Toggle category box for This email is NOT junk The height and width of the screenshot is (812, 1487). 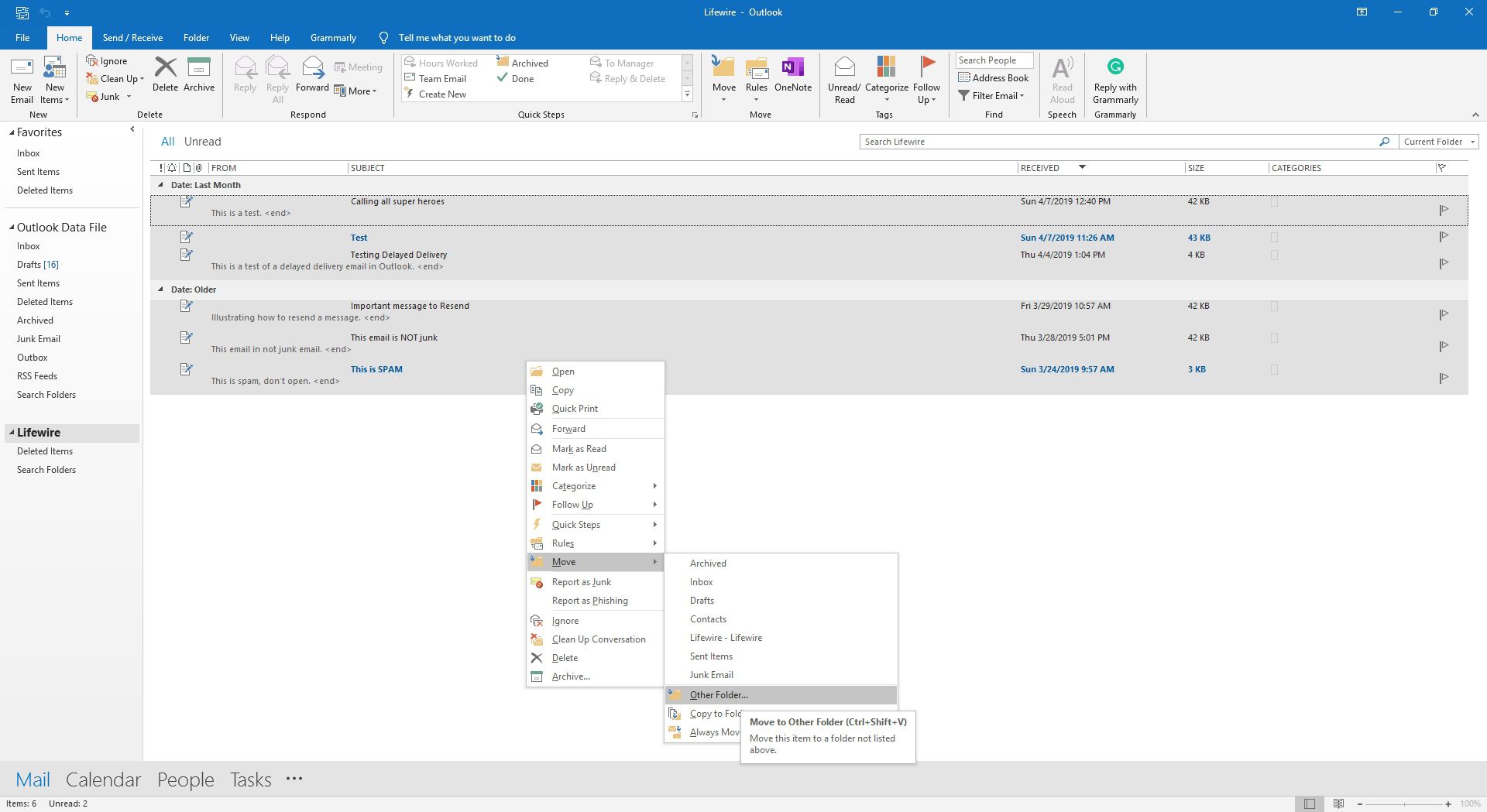point(1274,338)
